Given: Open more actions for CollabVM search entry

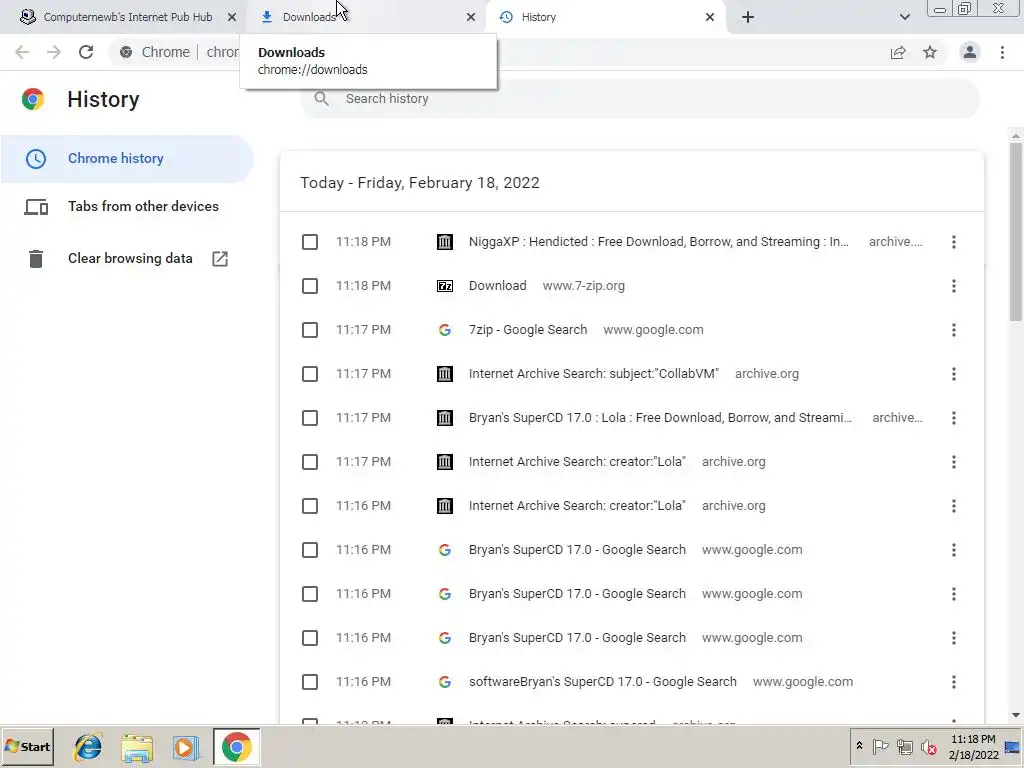Looking at the screenshot, I should (953, 374).
